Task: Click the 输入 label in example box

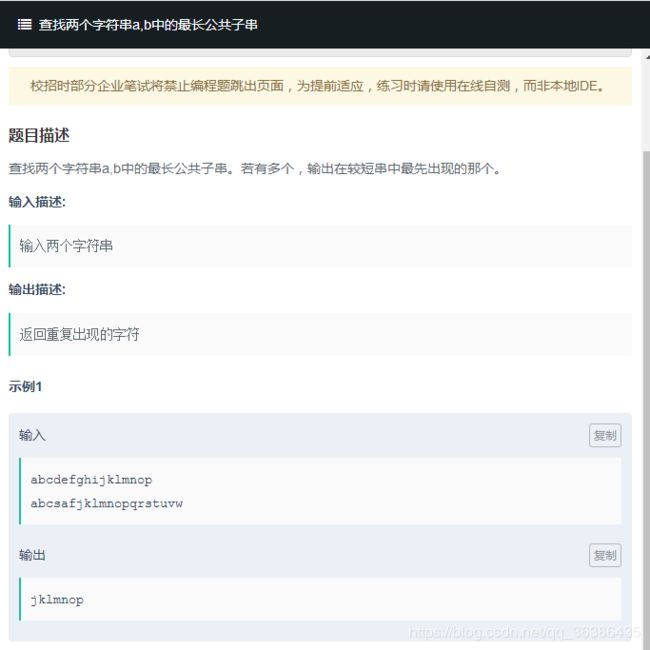Action: [x=32, y=435]
